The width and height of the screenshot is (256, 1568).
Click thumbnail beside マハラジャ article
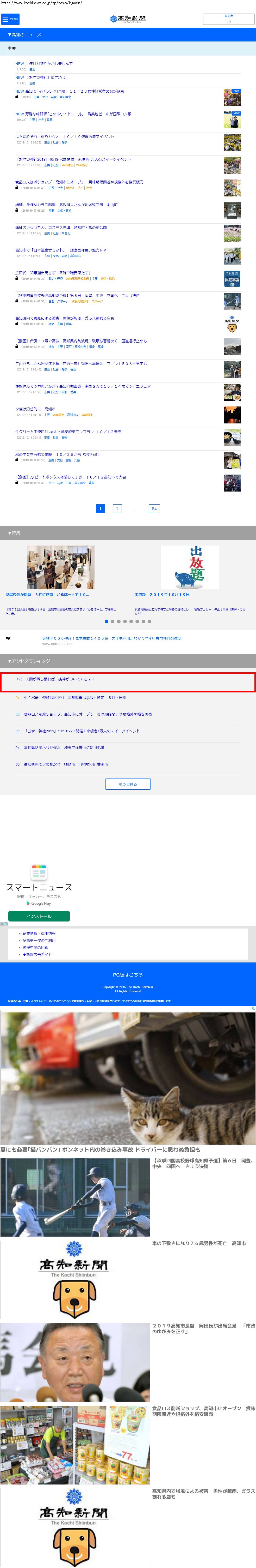coord(232,97)
